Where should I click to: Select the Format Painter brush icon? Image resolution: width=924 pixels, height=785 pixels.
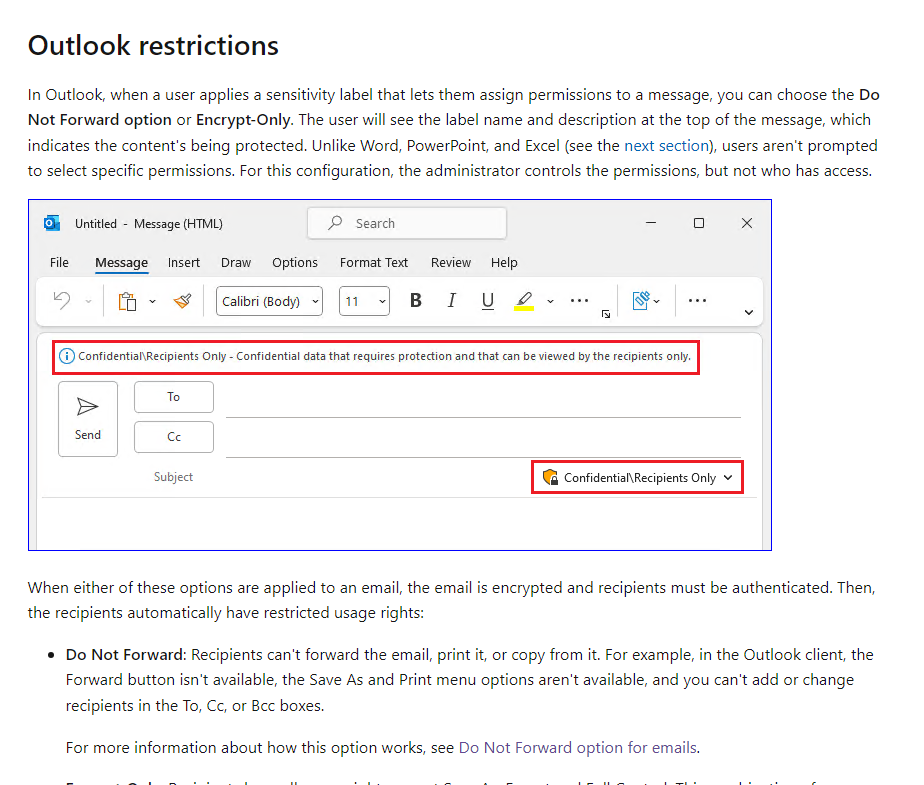[x=183, y=301]
